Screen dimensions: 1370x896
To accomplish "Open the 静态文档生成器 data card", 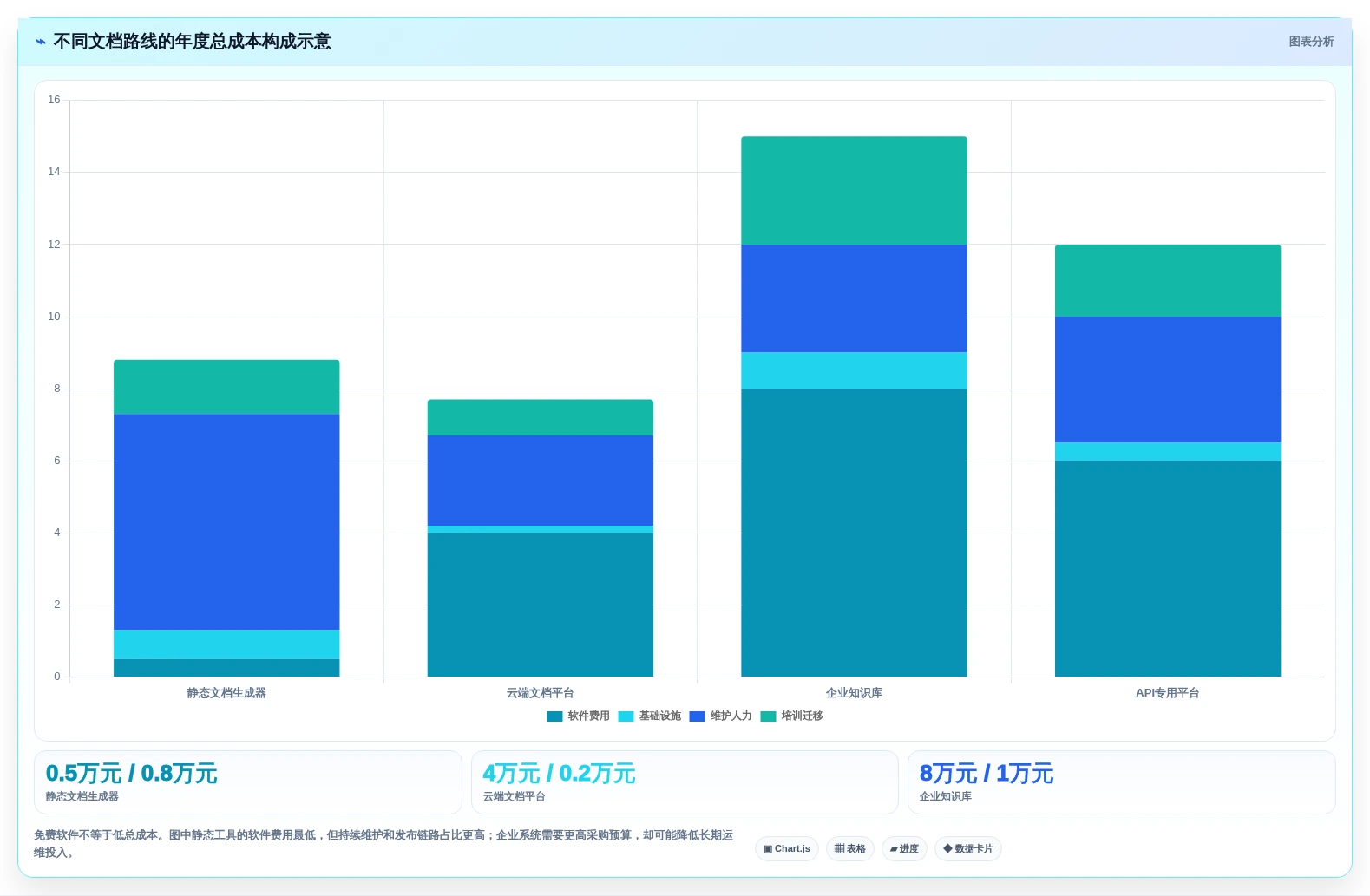I will 248,782.
